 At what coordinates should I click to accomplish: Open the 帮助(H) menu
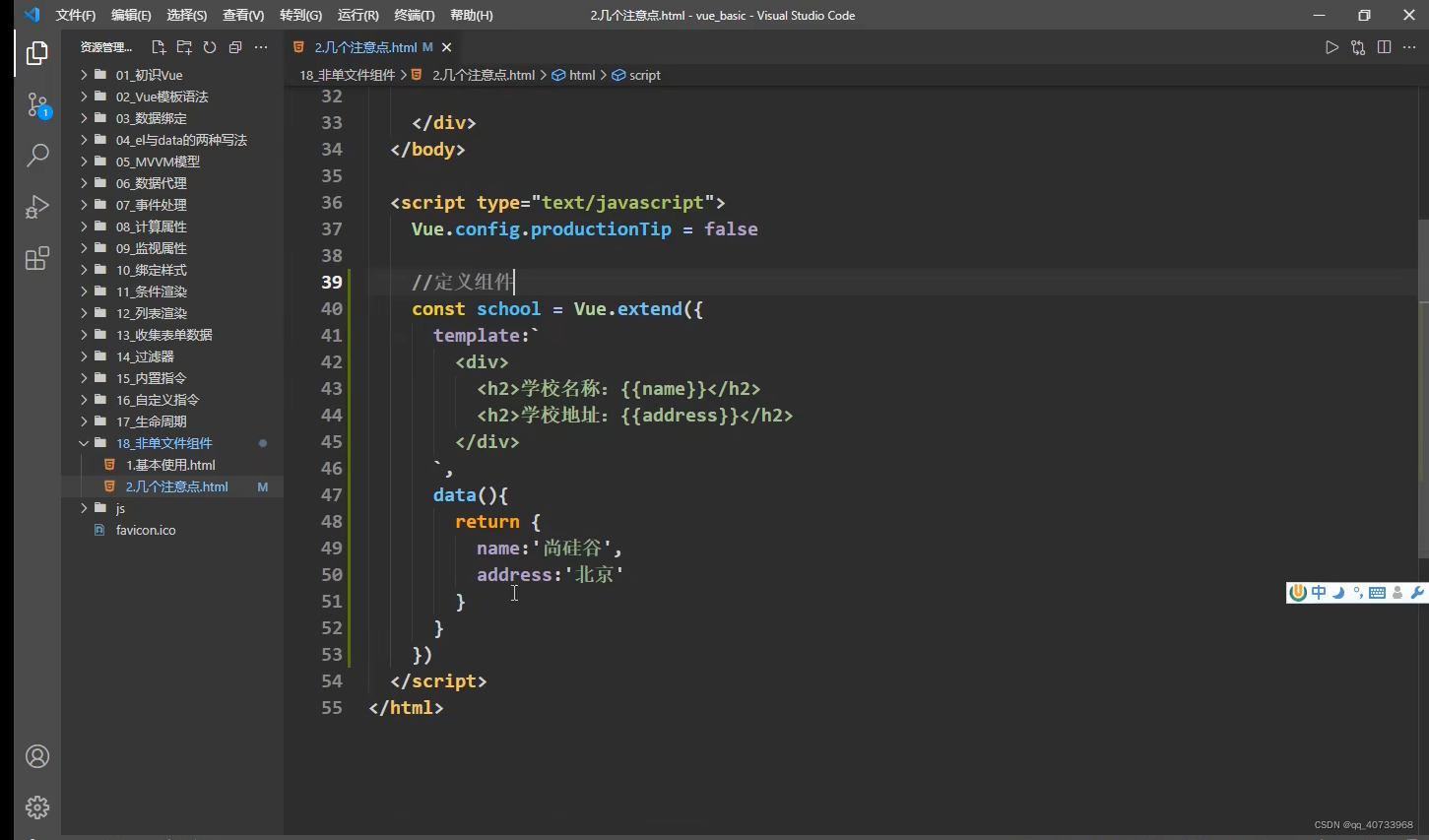[x=471, y=15]
